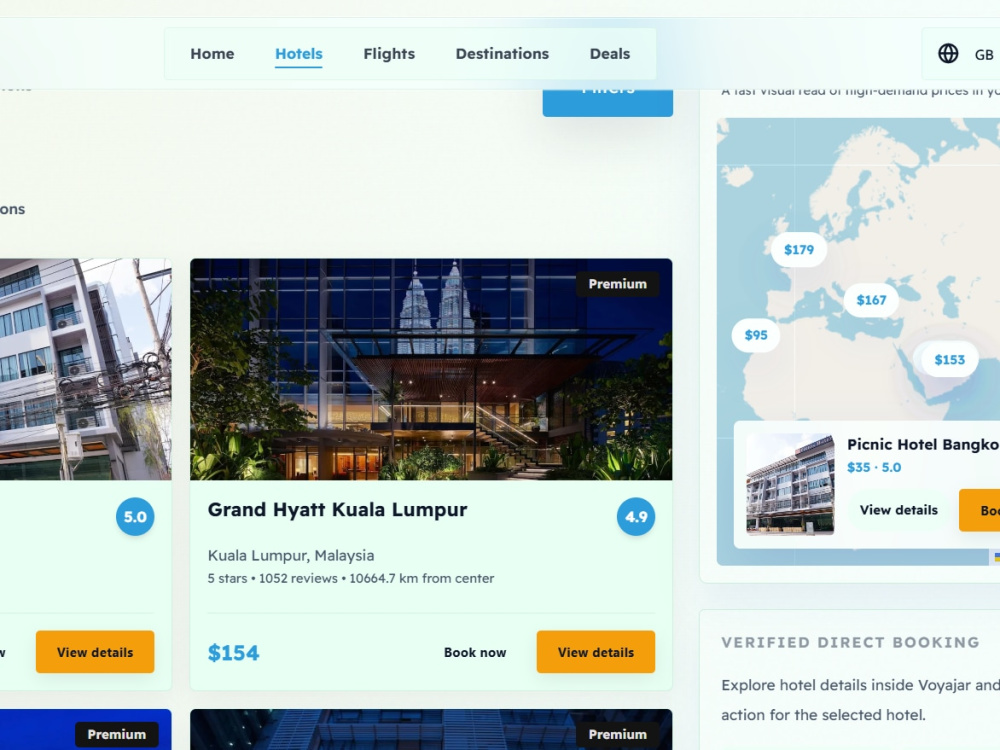This screenshot has width=1000, height=750.
Task: Click the Grand Hyatt Kuala Lumpur title
Action: [337, 510]
